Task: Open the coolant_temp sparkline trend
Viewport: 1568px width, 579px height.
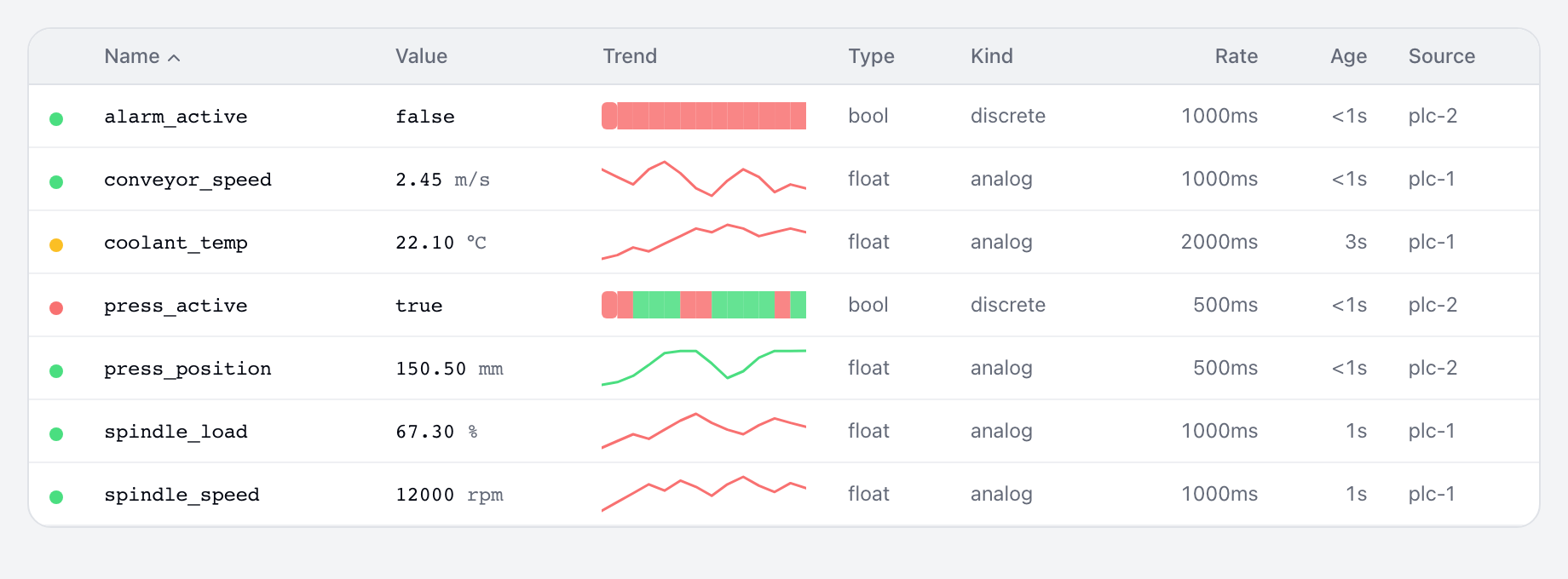Action: point(704,242)
